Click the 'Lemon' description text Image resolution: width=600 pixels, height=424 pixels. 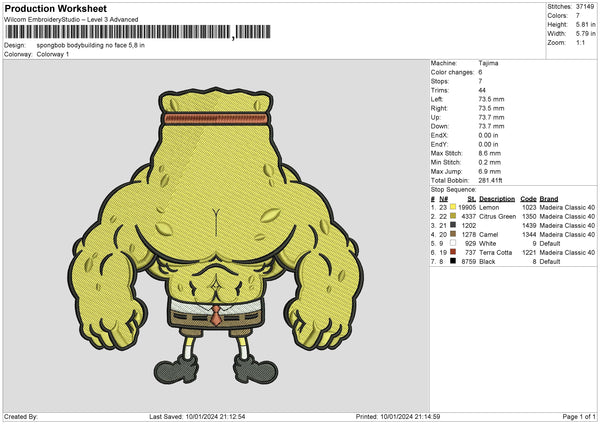(x=489, y=207)
